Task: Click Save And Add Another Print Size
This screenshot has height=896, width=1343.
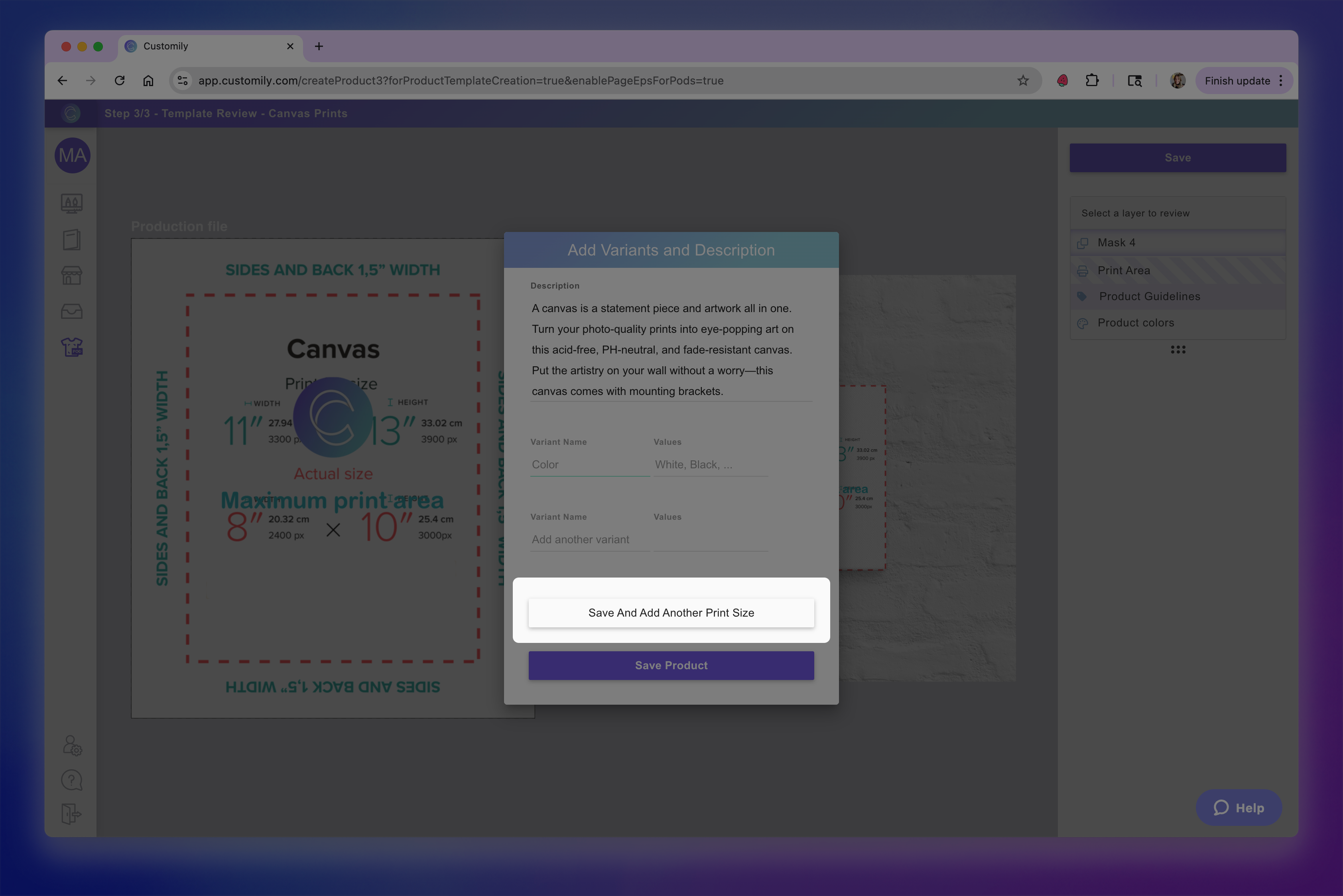Action: coord(671,612)
